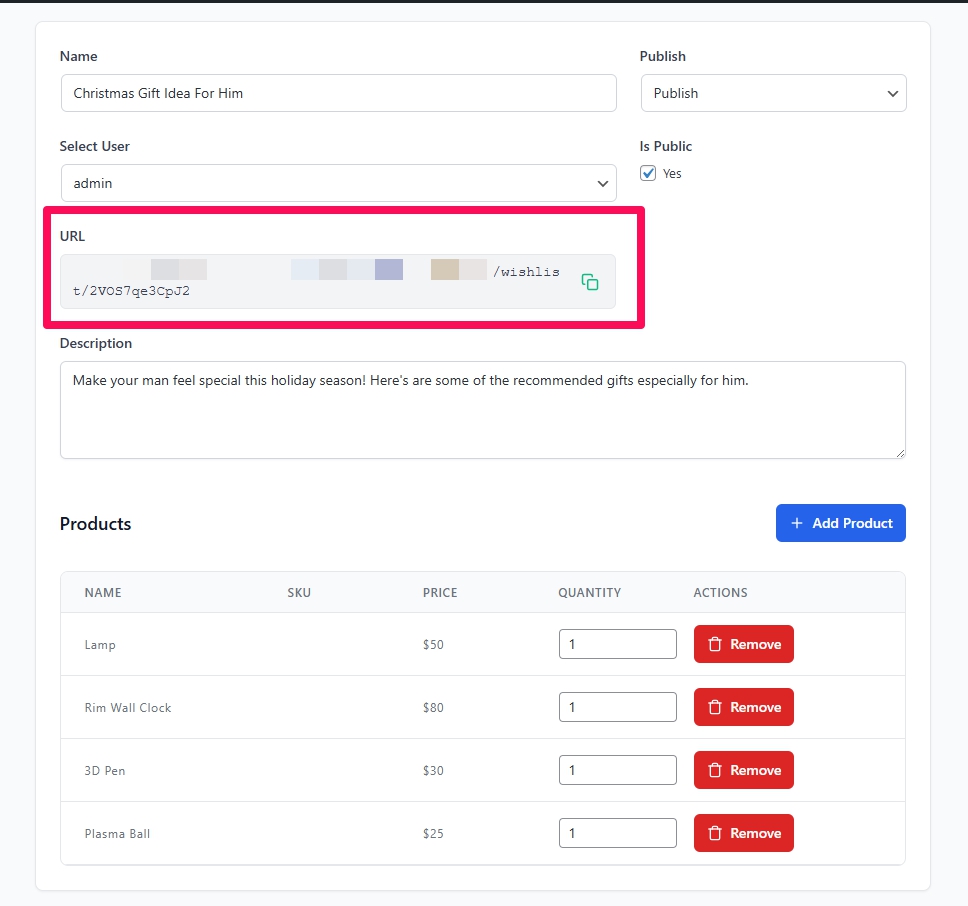This screenshot has height=906, width=968.
Task: Click the wishlist URL text box
Action: pyautogui.click(x=320, y=282)
